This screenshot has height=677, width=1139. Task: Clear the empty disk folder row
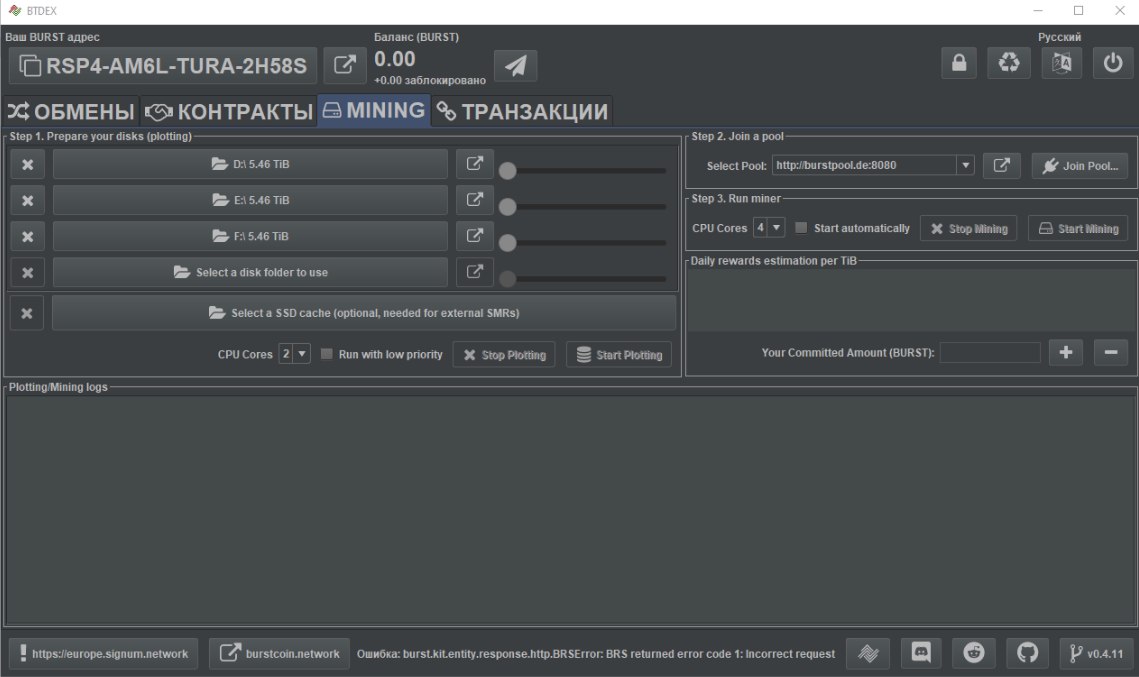[28, 272]
